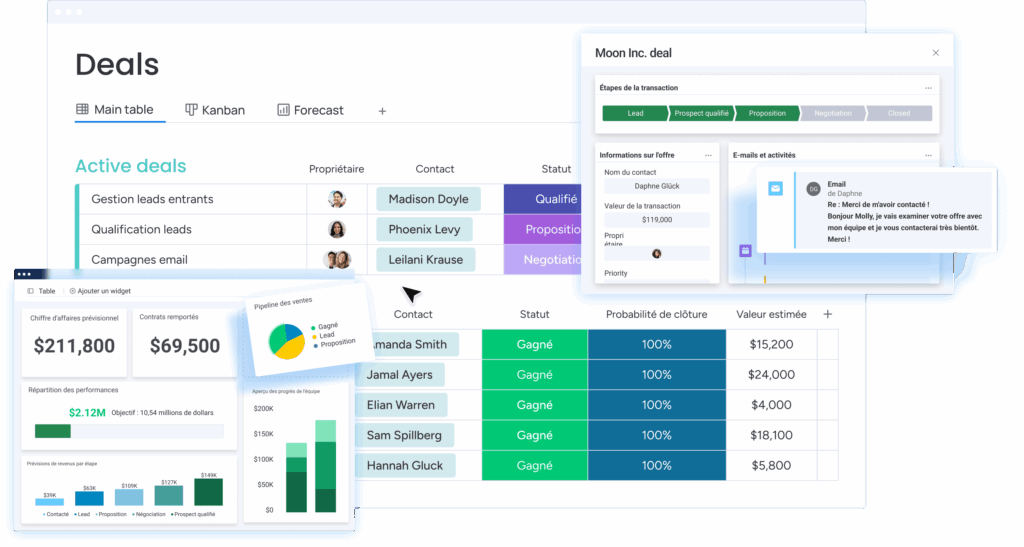Click the Madison Doyle contact chip
The height and width of the screenshot is (547, 1024).
click(x=428, y=199)
